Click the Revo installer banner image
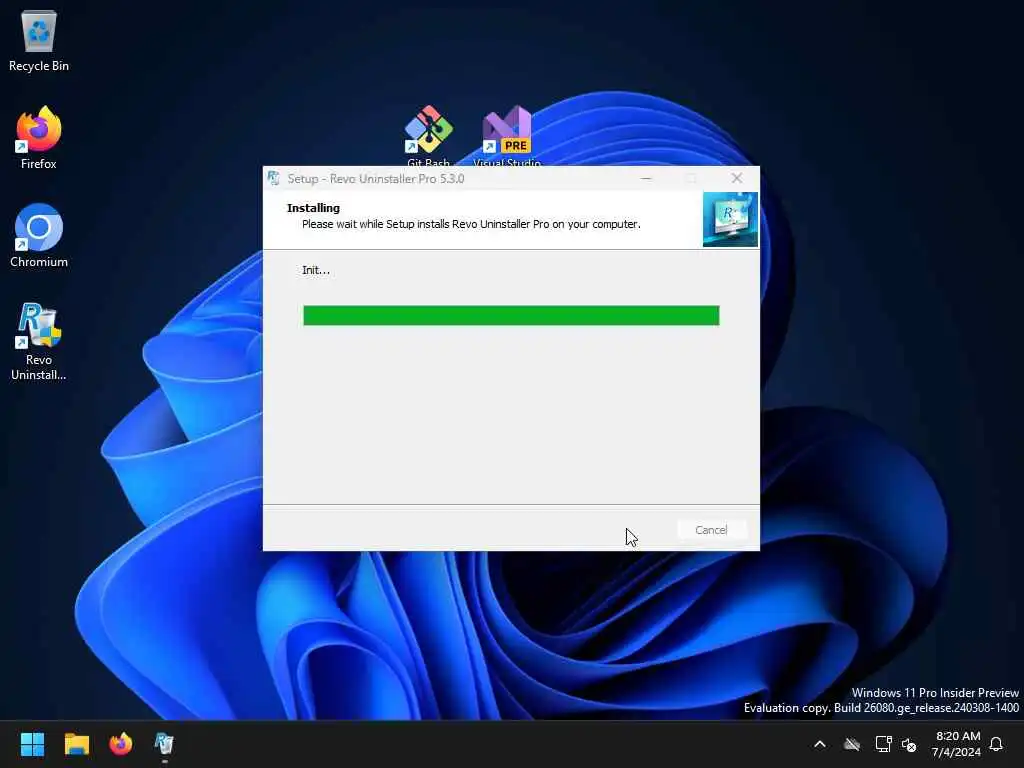Viewport: 1024px width, 768px height. click(x=730, y=219)
